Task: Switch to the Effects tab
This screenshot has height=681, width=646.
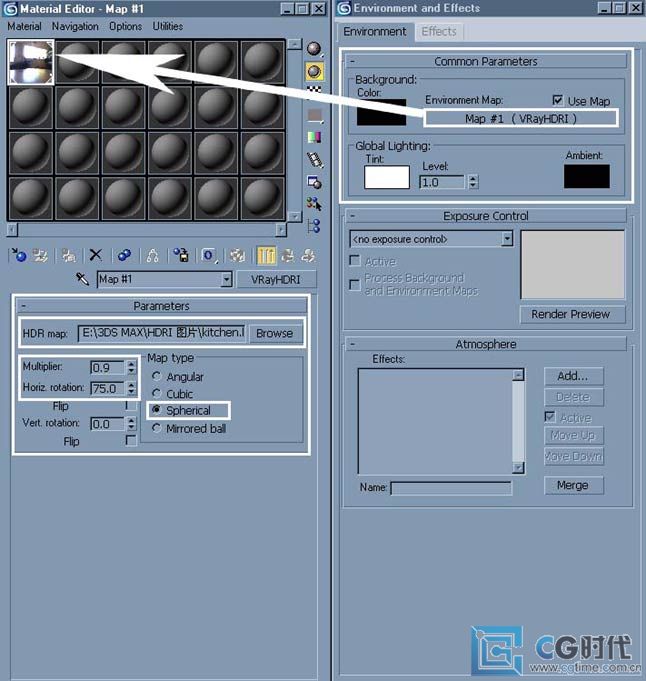Action: coord(439,31)
